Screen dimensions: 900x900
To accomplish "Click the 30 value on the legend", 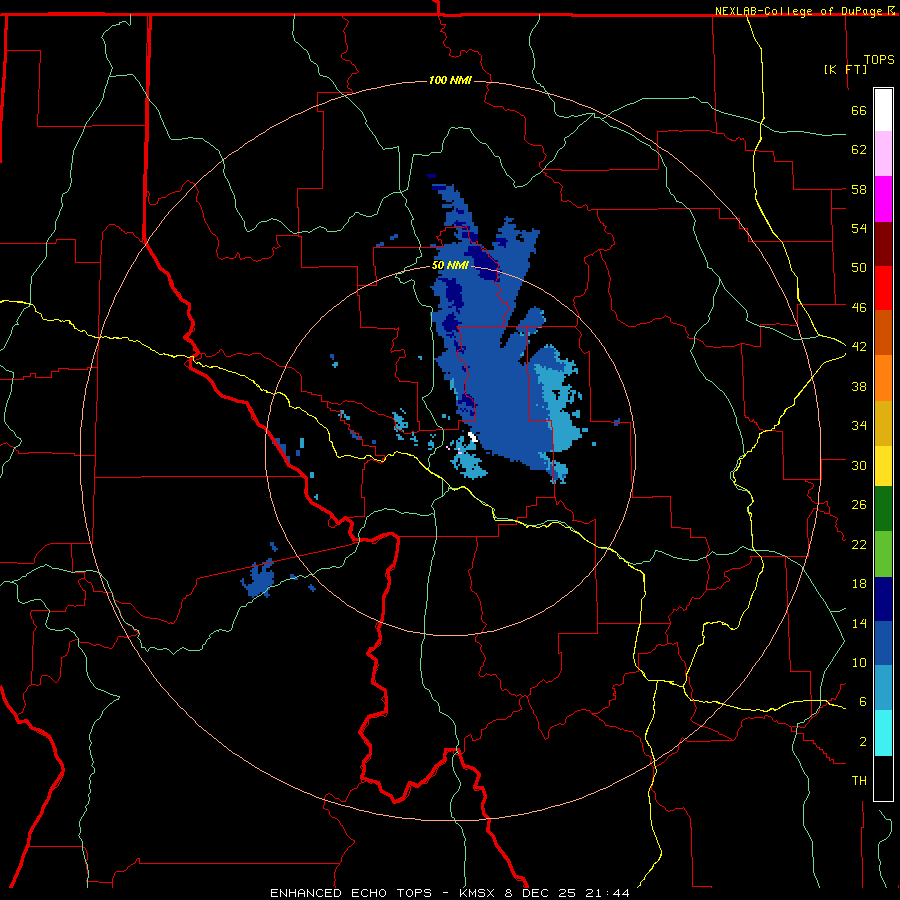I will coord(859,465).
